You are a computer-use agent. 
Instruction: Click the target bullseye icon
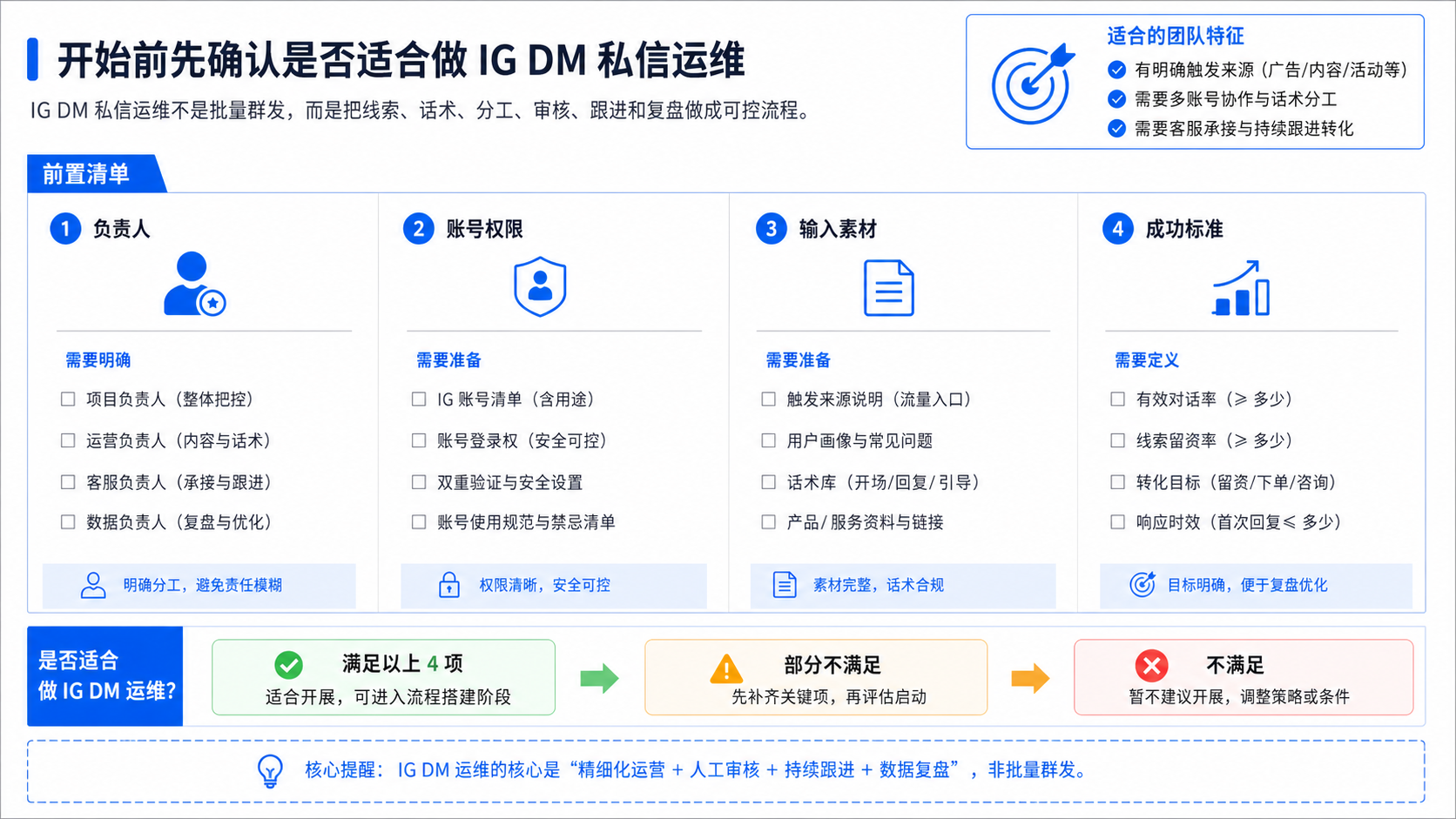click(x=1034, y=84)
